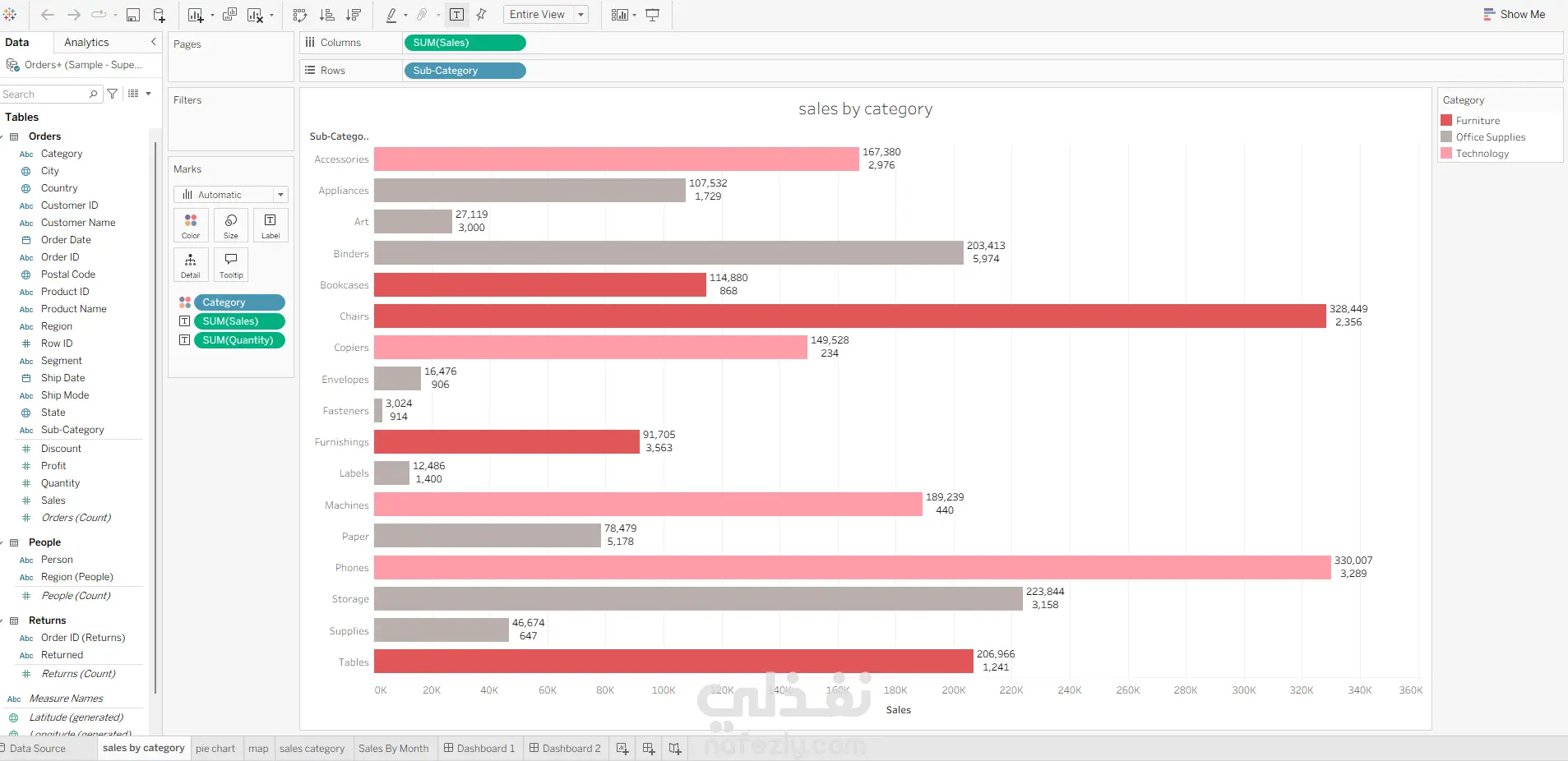1568x761 pixels.
Task: Click SUM(Sales) pill on Columns shelf
Action: [x=465, y=43]
